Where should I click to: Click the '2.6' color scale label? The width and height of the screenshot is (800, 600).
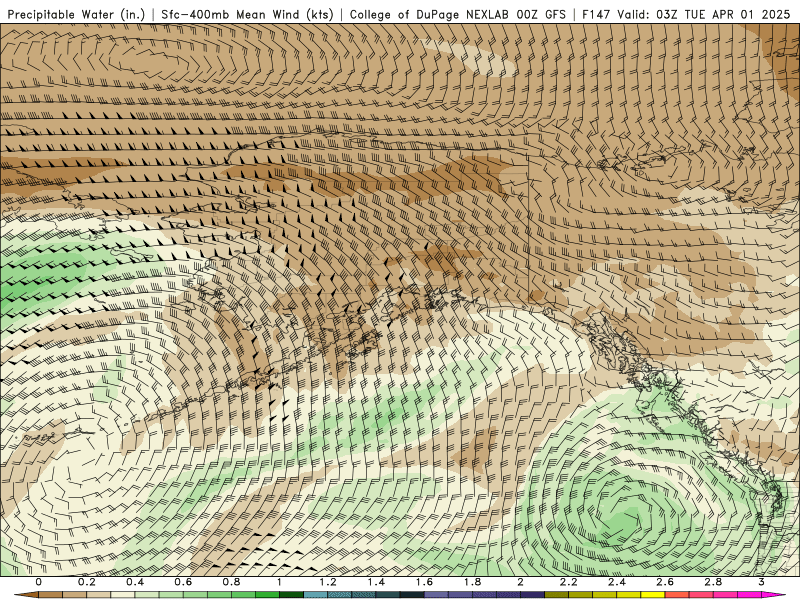point(665,582)
